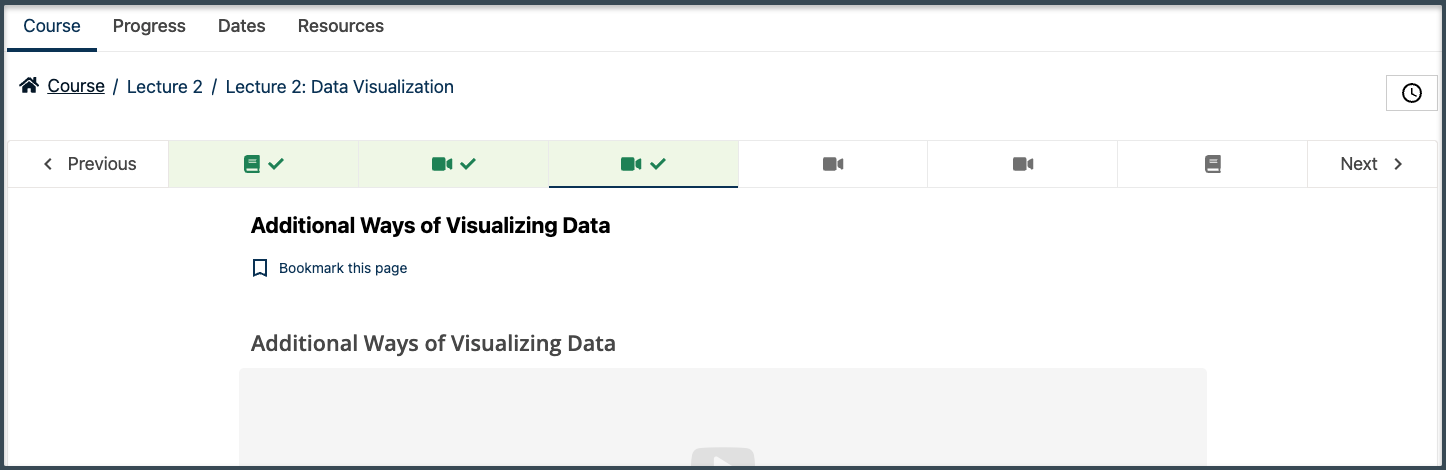Go to the Next unit
This screenshot has width=1446, height=470.
pos(1371,164)
